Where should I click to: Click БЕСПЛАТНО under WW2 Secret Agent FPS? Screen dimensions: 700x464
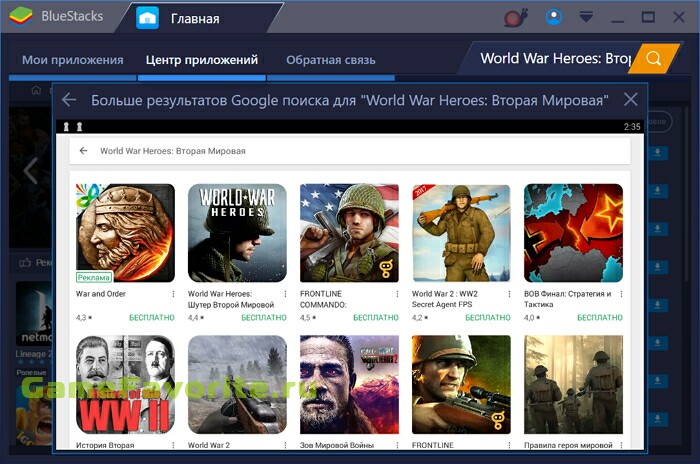488,318
